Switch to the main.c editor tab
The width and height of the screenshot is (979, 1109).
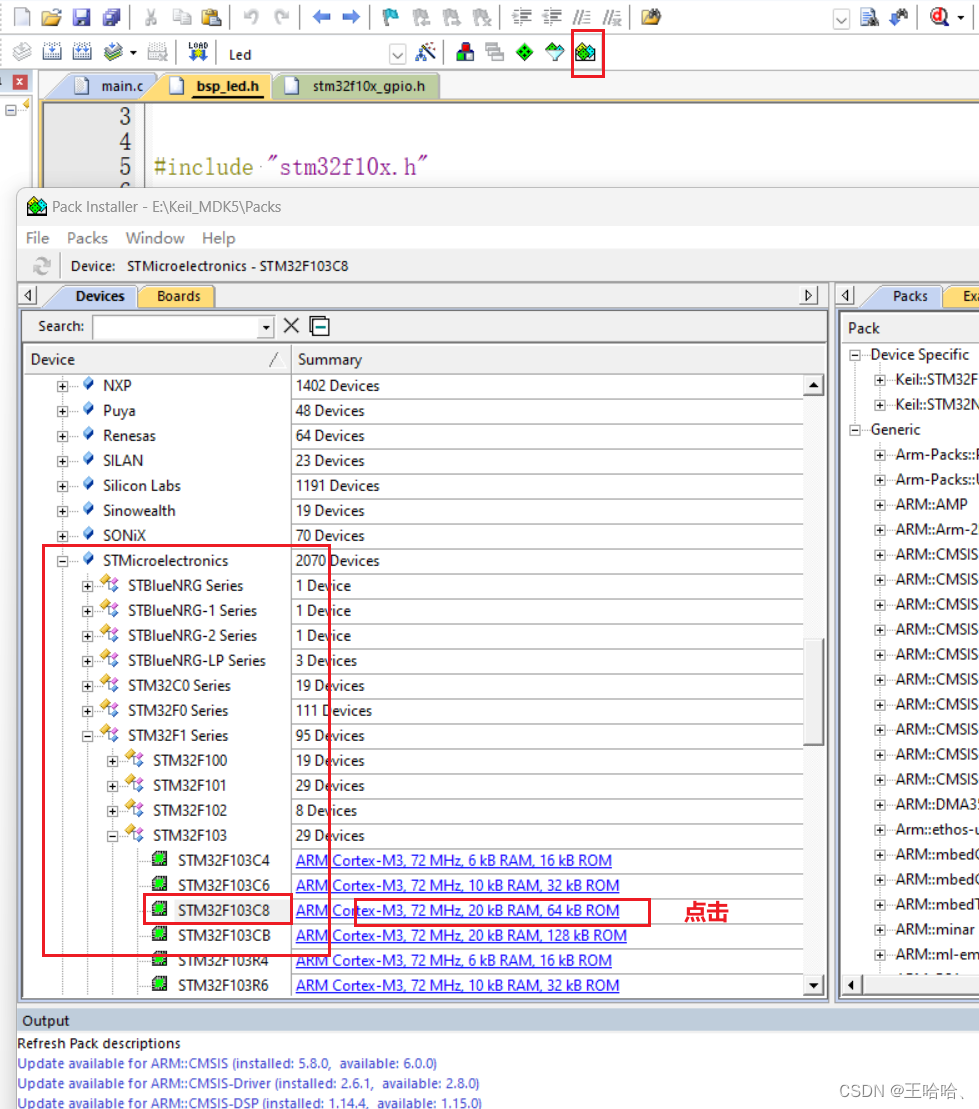point(122,86)
